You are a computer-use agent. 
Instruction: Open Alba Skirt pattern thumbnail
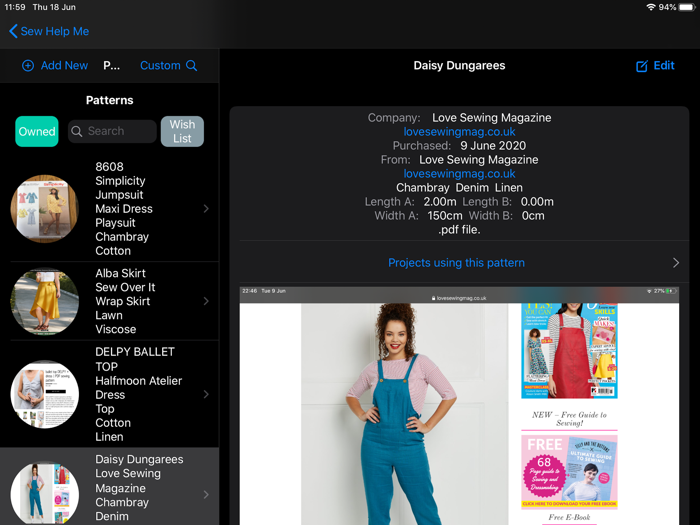[45, 301]
